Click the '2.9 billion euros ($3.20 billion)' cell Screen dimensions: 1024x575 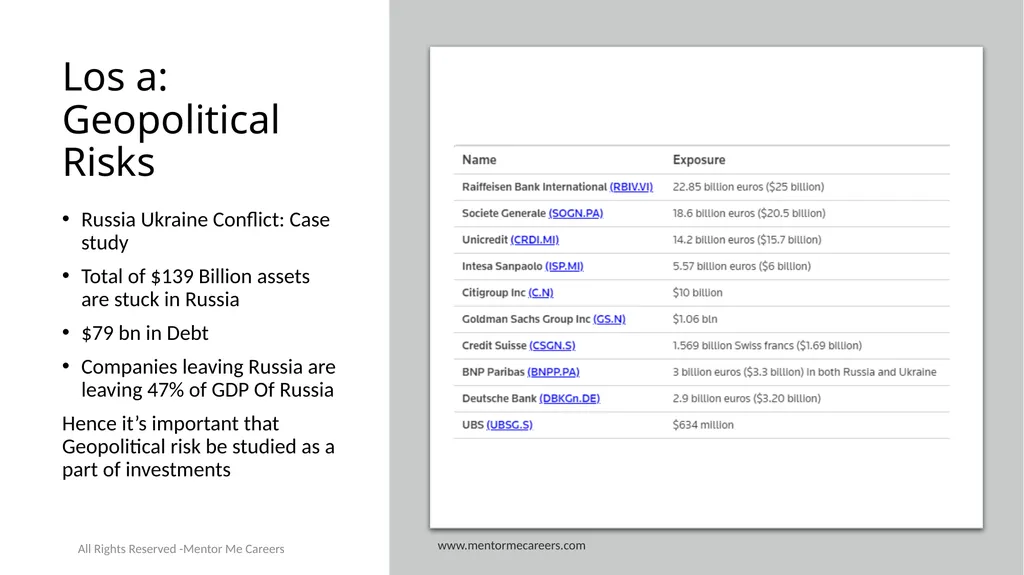746,399
